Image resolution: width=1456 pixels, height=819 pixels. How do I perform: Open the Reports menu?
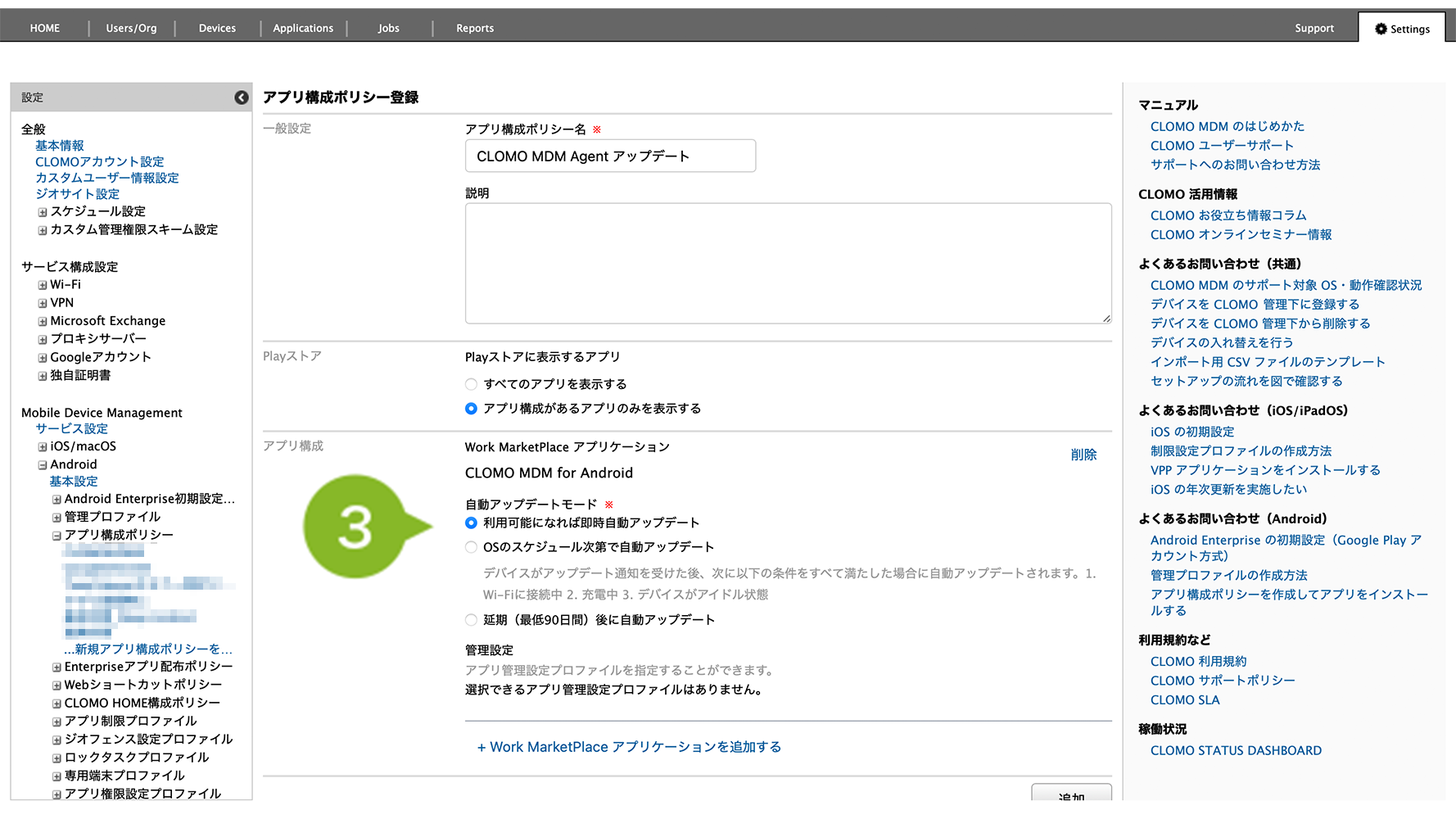pos(475,28)
